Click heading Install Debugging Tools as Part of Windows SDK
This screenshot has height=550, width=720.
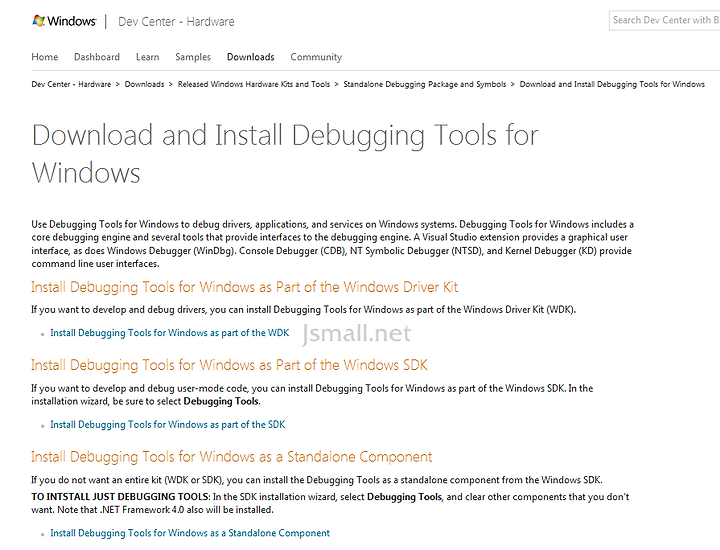tap(229, 365)
